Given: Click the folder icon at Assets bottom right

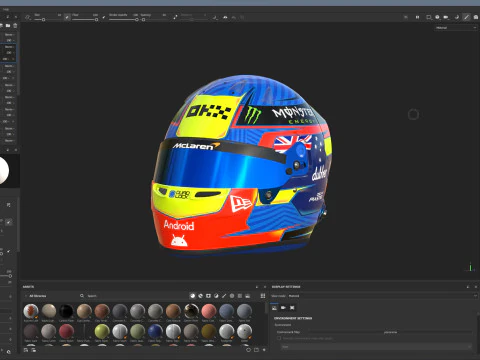Looking at the screenshot, I should (256, 350).
